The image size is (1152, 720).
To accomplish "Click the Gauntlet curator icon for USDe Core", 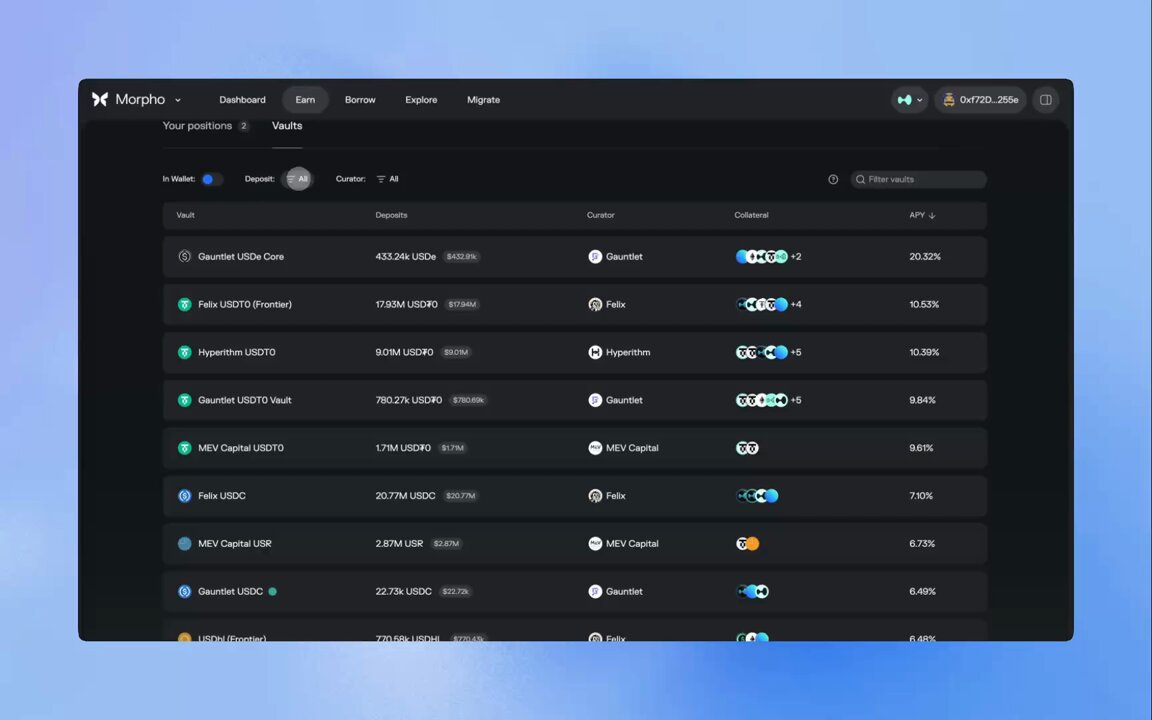I will pos(596,256).
